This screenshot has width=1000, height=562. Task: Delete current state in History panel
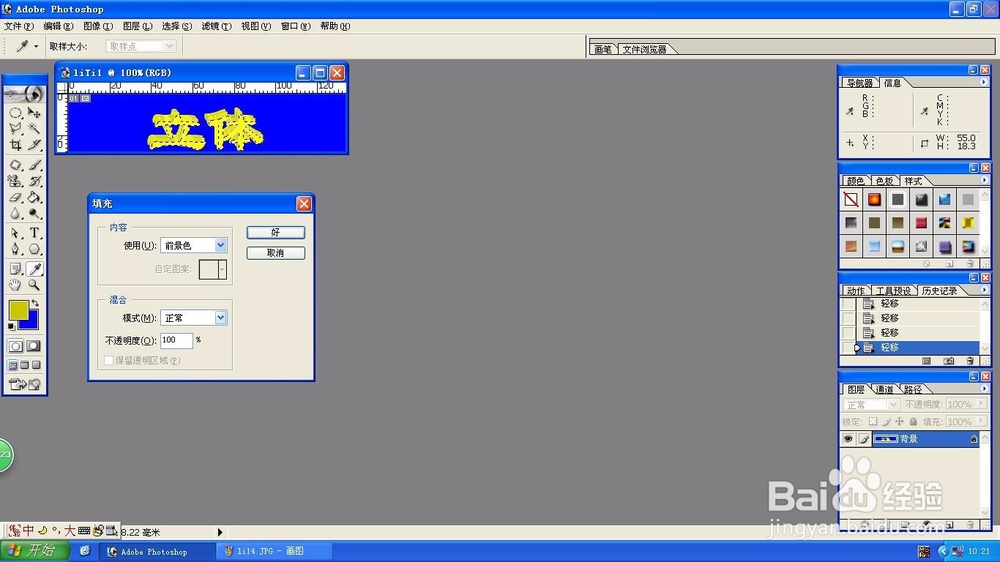coord(970,361)
